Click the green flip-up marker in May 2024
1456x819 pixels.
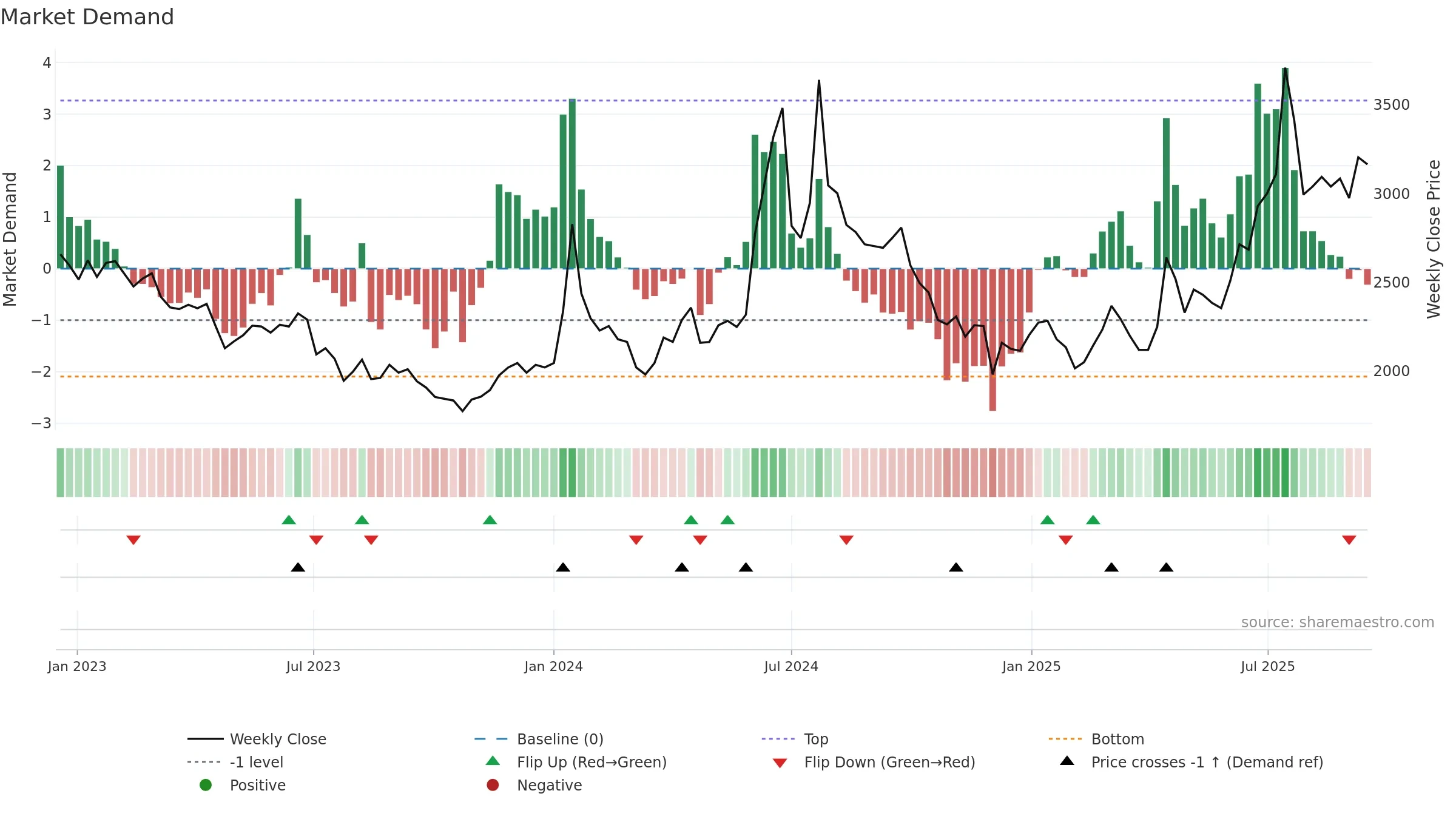point(727,520)
